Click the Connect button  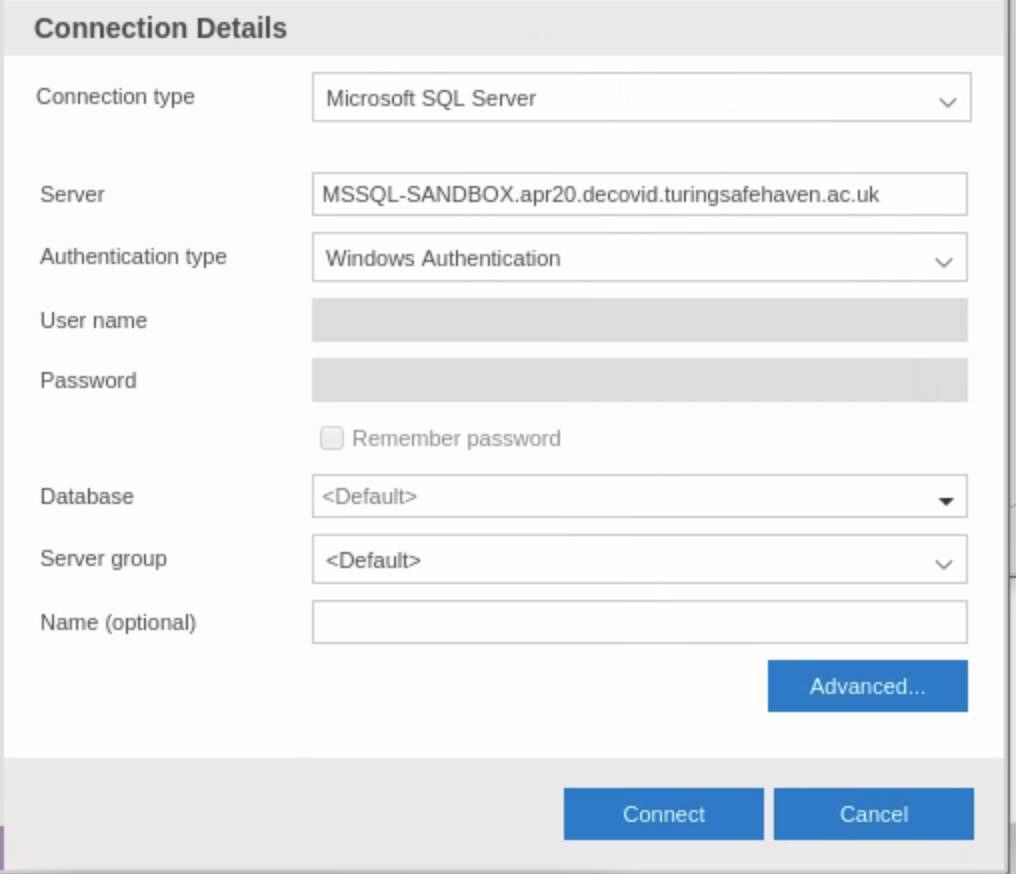click(x=664, y=814)
